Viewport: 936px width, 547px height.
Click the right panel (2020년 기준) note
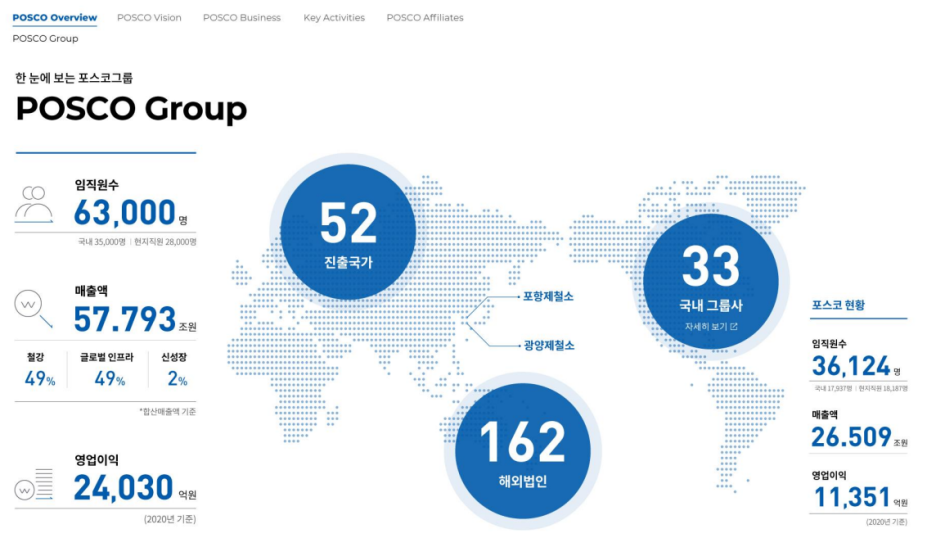pyautogui.click(x=886, y=522)
